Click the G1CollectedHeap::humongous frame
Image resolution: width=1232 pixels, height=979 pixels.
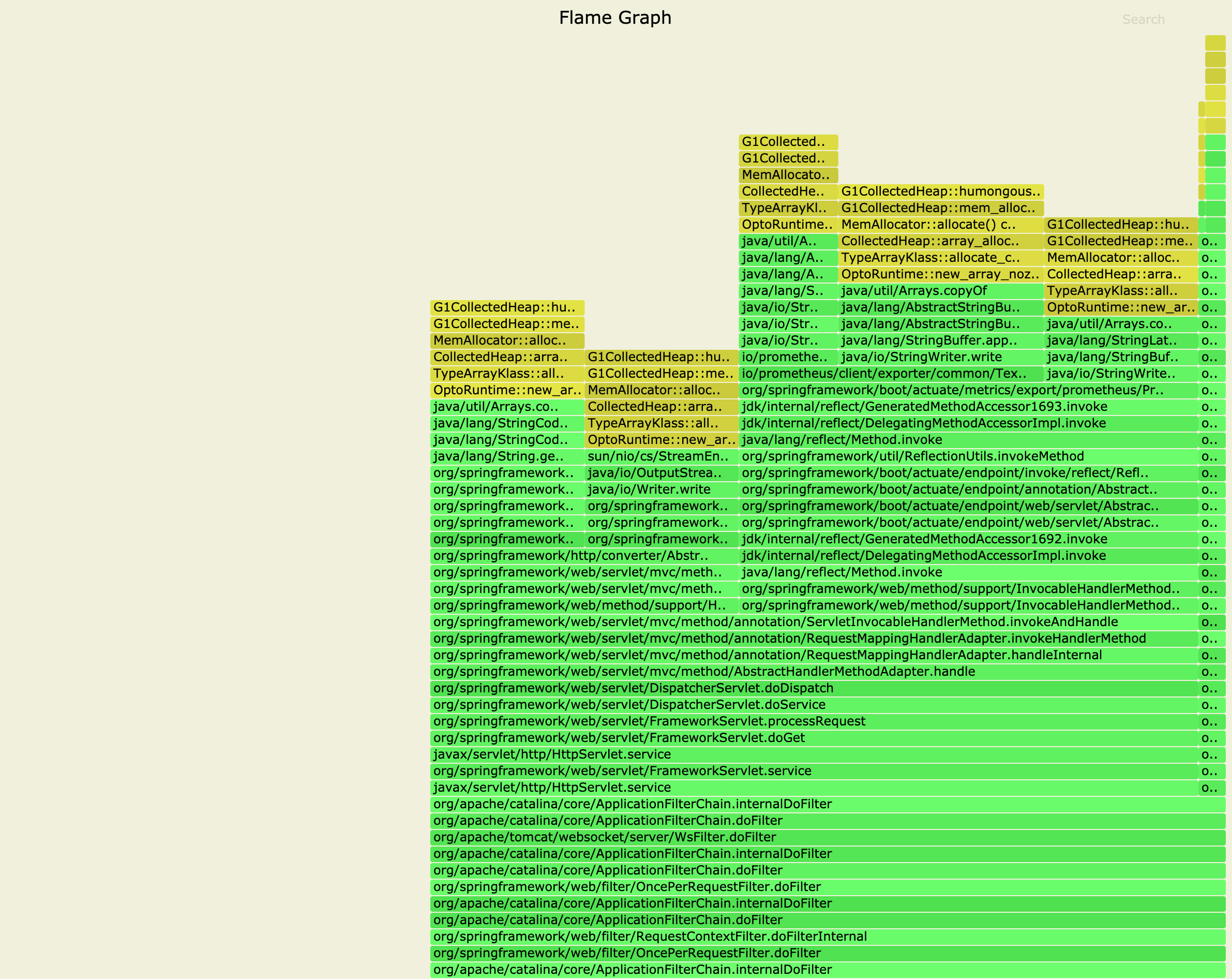click(x=940, y=191)
